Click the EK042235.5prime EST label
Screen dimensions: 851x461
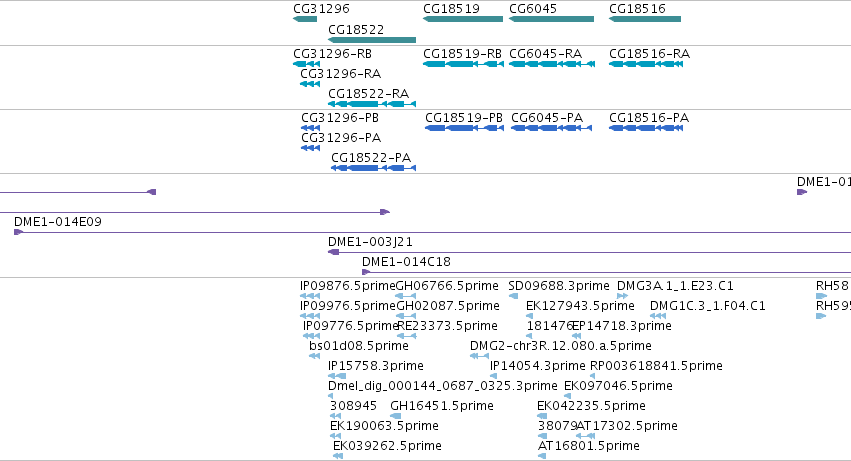point(591,407)
